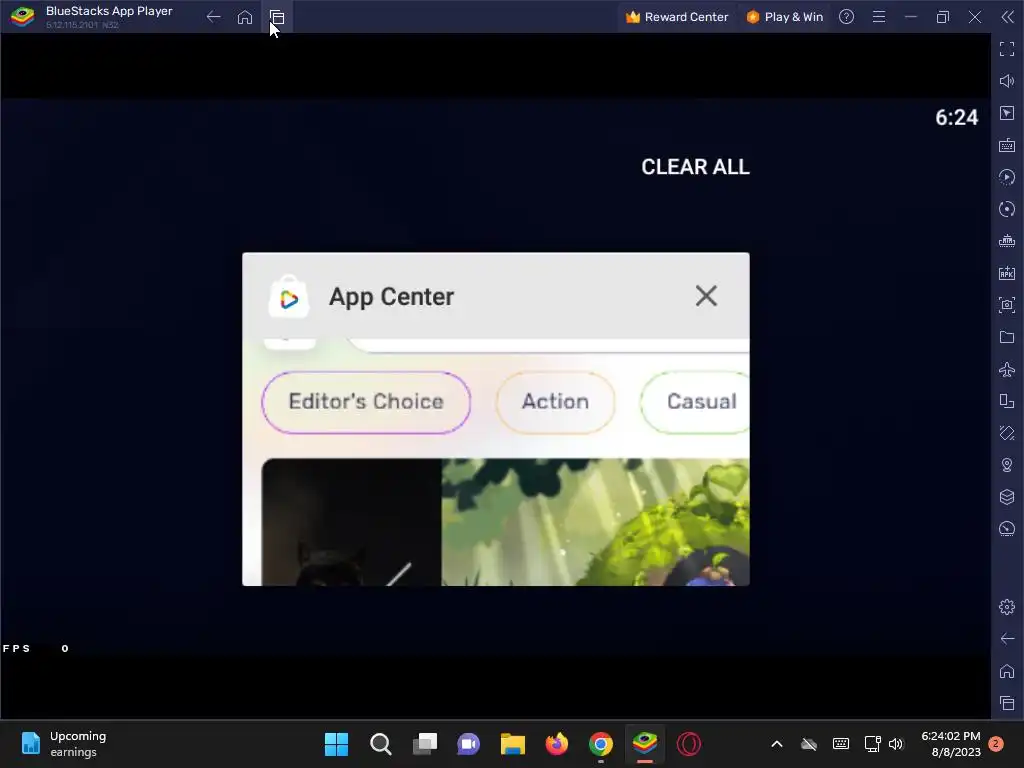Close the App Center card

coord(706,296)
